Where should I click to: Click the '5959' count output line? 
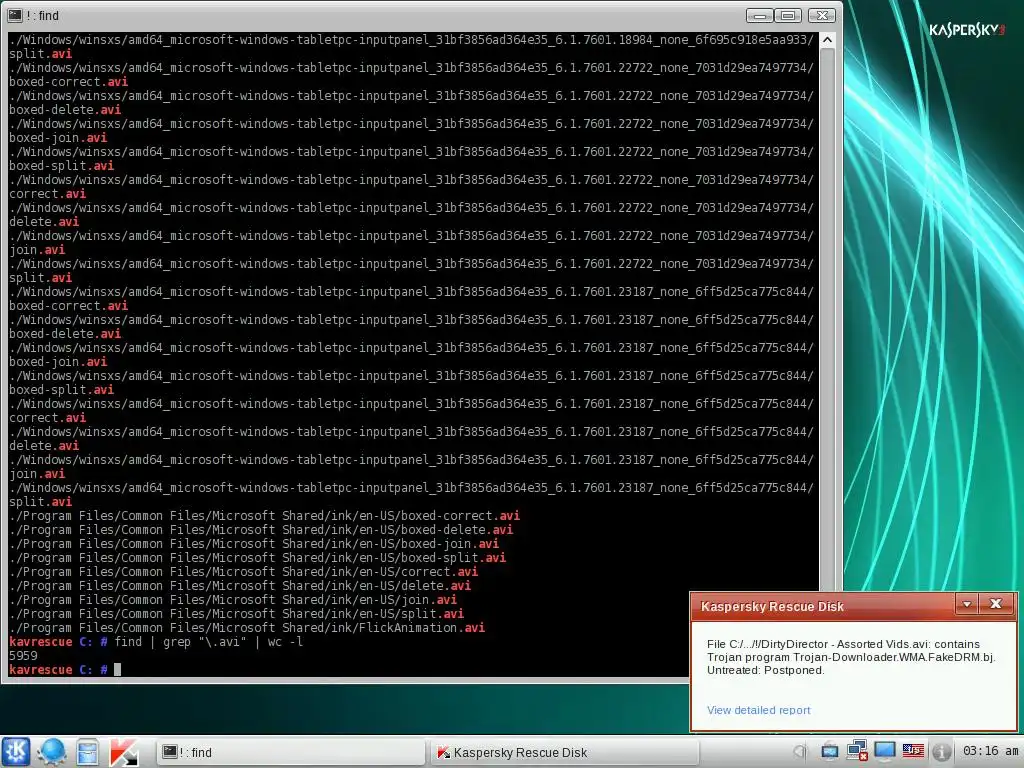pos(23,656)
